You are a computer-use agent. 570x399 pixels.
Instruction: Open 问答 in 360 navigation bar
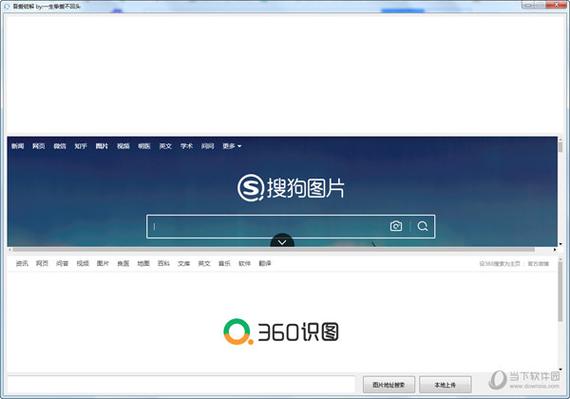62,263
